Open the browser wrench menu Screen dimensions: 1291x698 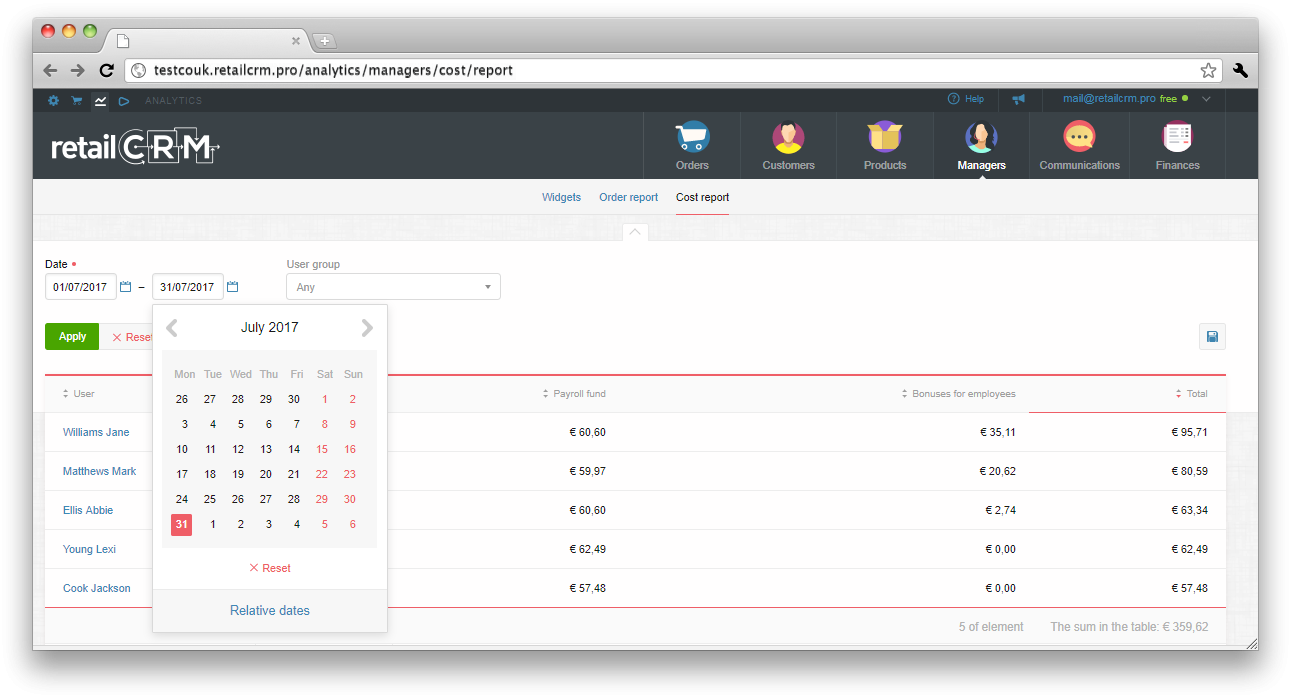click(x=1241, y=70)
